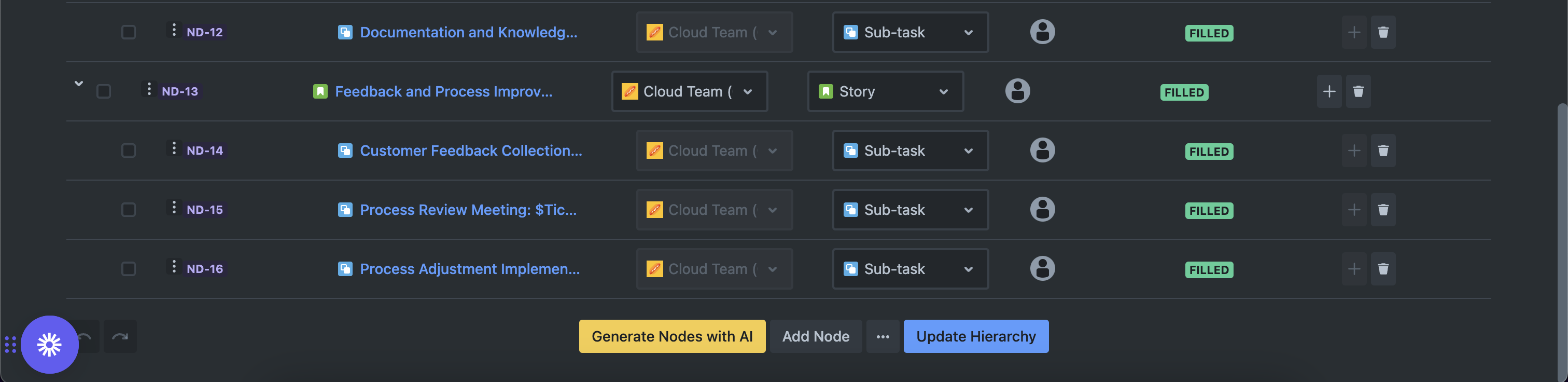The height and width of the screenshot is (382, 1568).
Task: Click the assignee avatar for ND-13
Action: pyautogui.click(x=1017, y=91)
